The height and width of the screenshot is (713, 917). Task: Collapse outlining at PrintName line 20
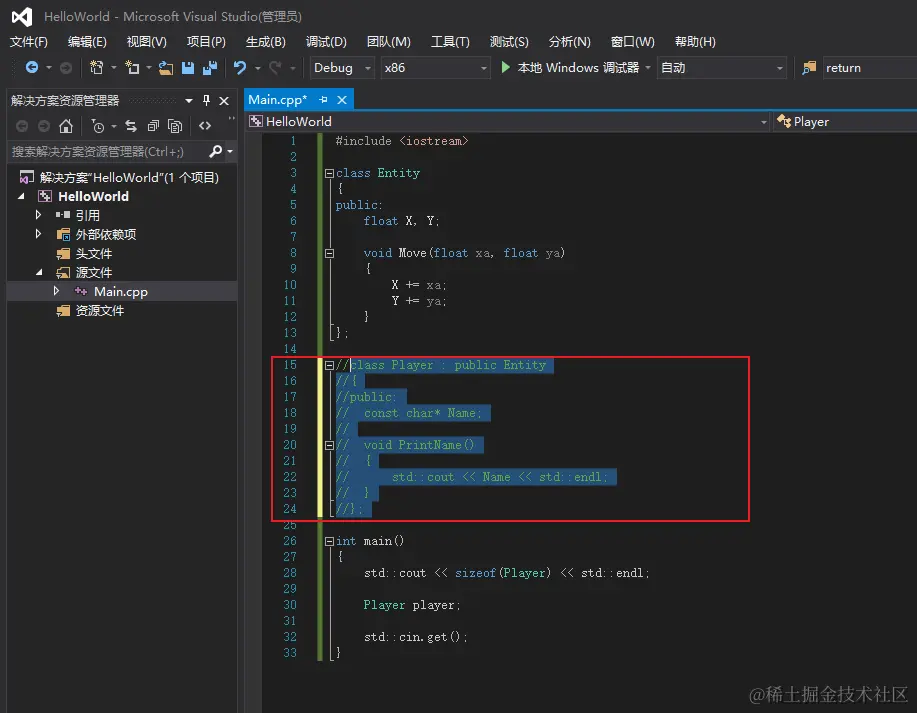coord(329,445)
